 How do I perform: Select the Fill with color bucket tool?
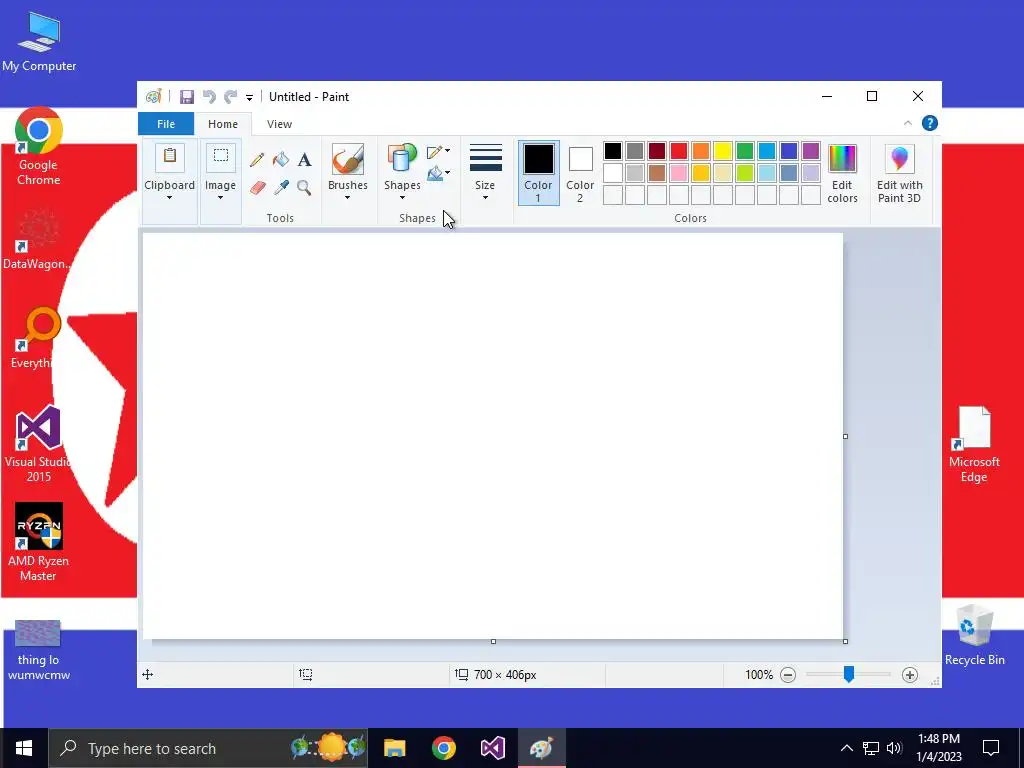pyautogui.click(x=281, y=159)
